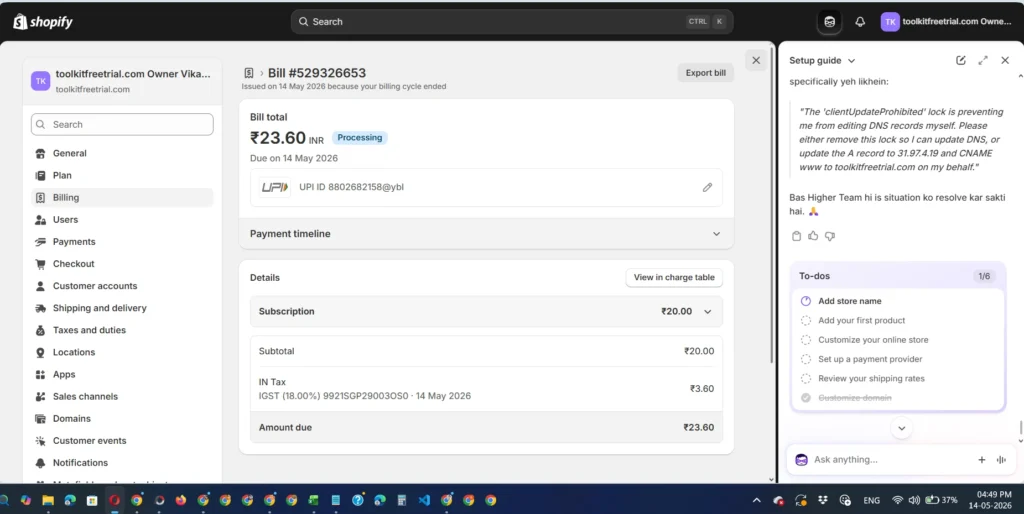Viewport: 1024px width, 514px height.
Task: Expand the Subscription ₹20.00 row
Action: pyautogui.click(x=486, y=312)
